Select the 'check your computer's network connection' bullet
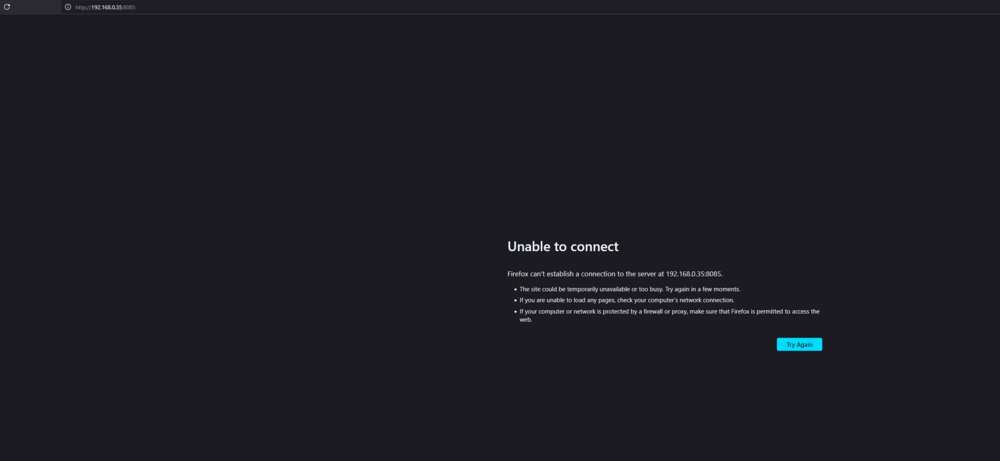The image size is (1000, 461). (626, 300)
